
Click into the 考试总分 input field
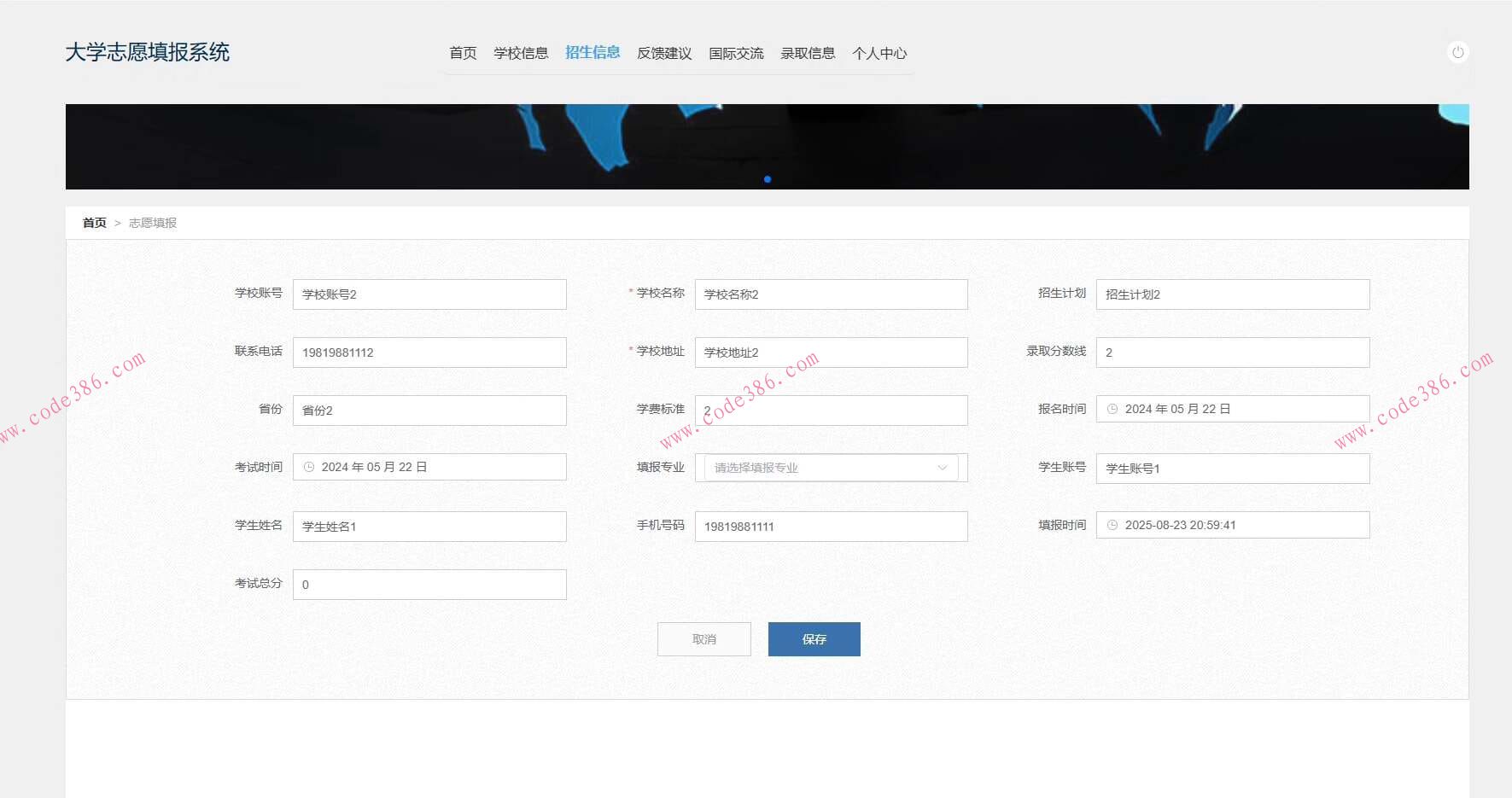pyautogui.click(x=429, y=584)
